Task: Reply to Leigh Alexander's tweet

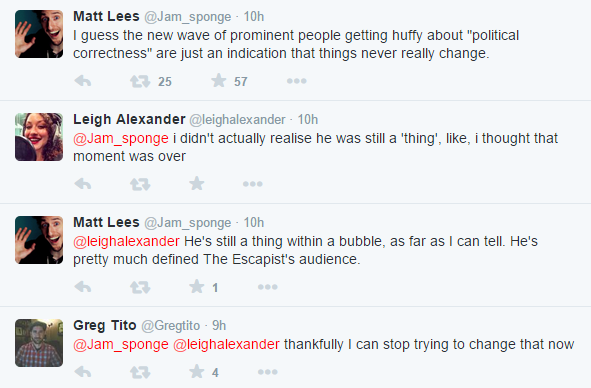Action: 83,184
